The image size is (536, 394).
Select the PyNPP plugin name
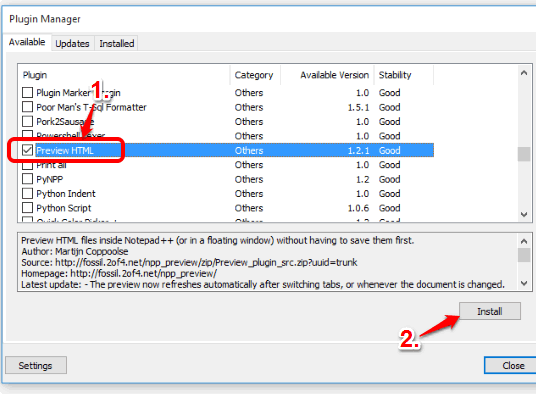pos(50,179)
